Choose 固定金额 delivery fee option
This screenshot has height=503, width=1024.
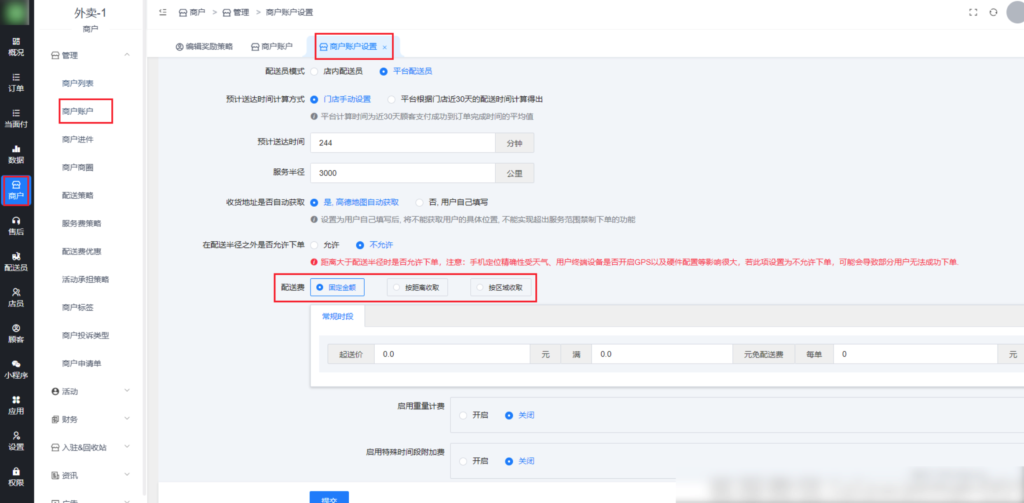point(337,287)
